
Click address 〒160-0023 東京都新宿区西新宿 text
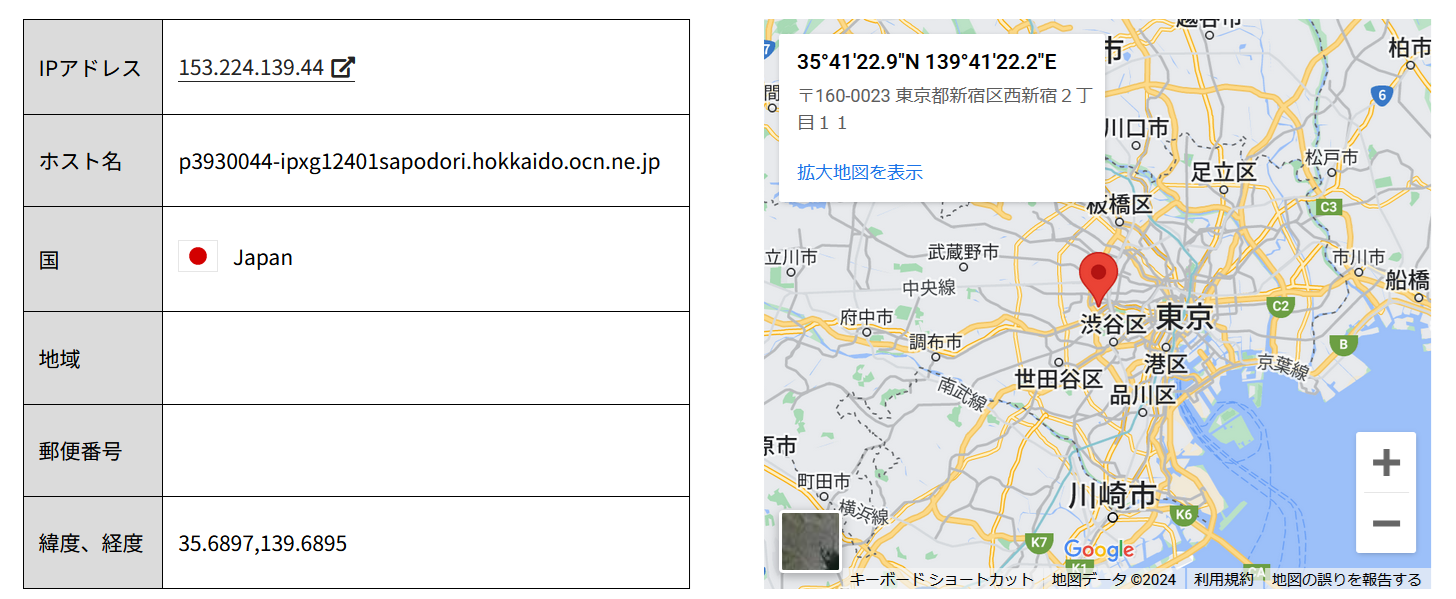945,109
